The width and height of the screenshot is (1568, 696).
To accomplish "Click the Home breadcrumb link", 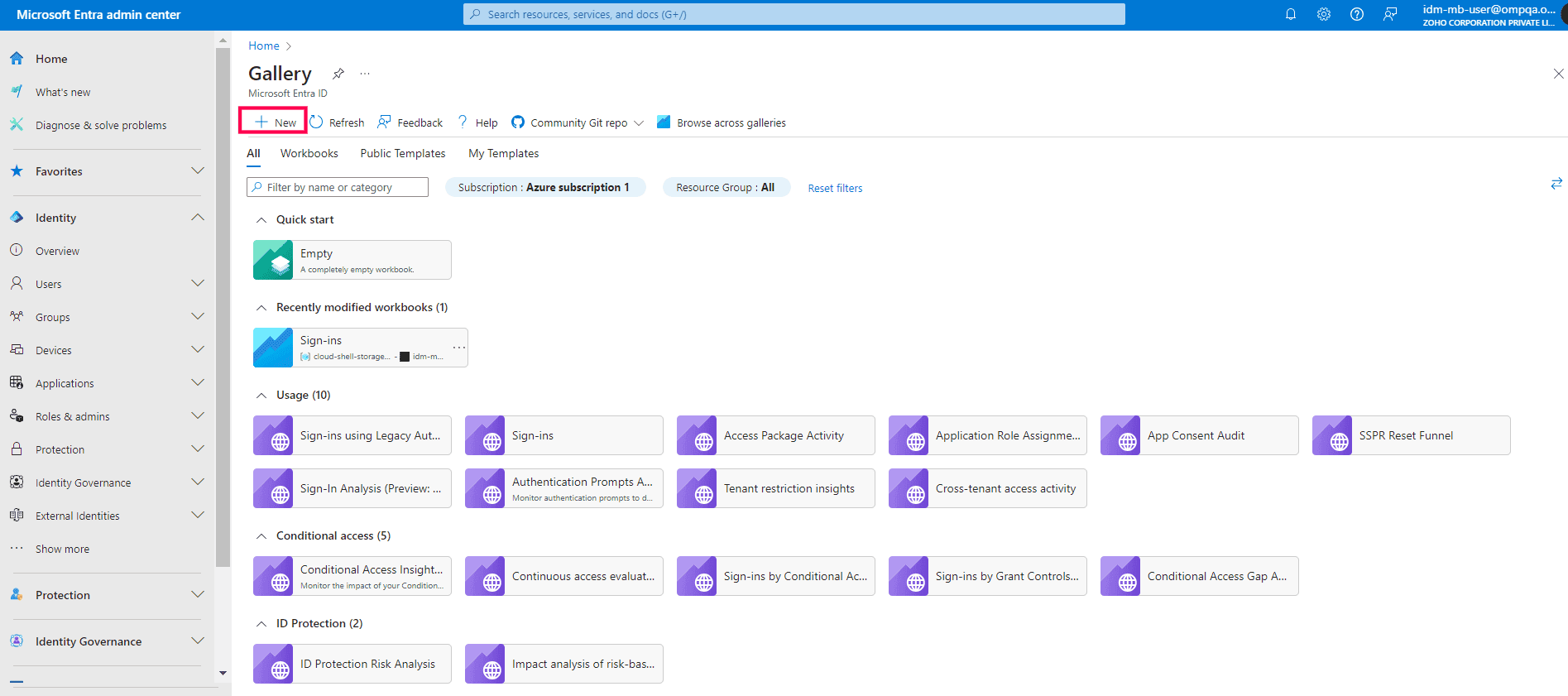I will (264, 46).
